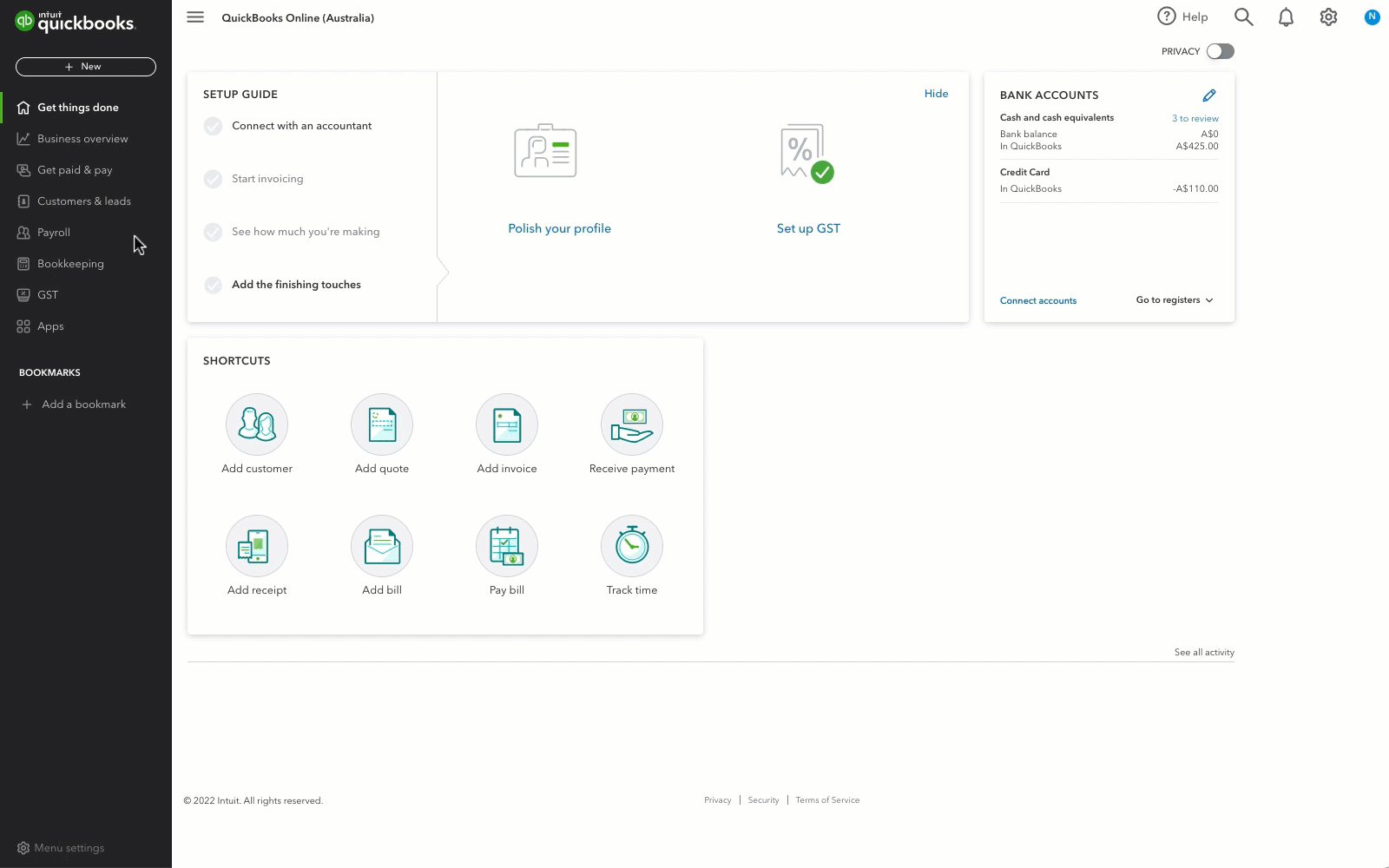The image size is (1389, 868).
Task: Select Get things done in sidebar
Action: (x=86, y=108)
